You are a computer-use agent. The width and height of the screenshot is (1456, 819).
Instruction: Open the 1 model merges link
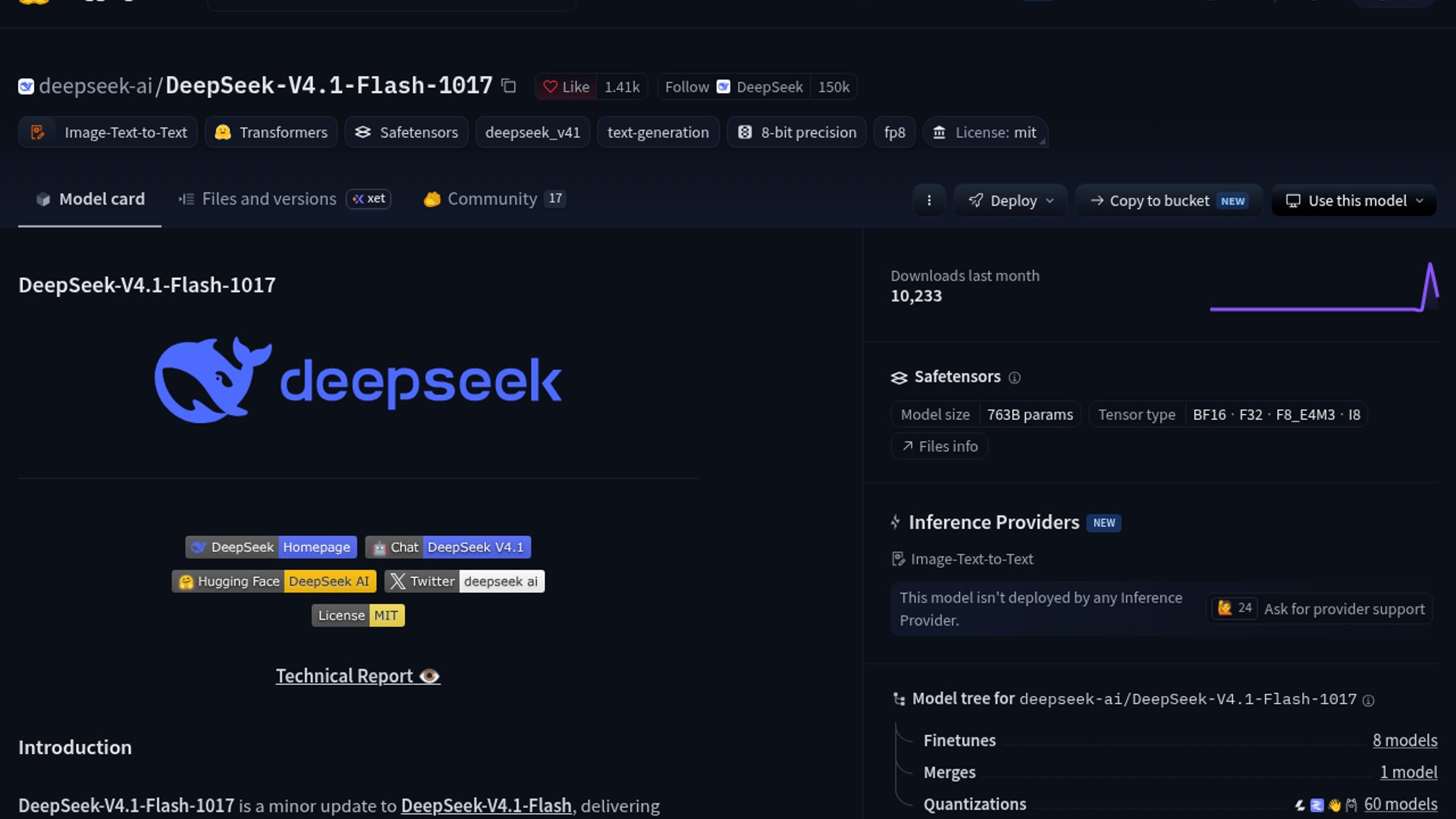[x=1408, y=773]
